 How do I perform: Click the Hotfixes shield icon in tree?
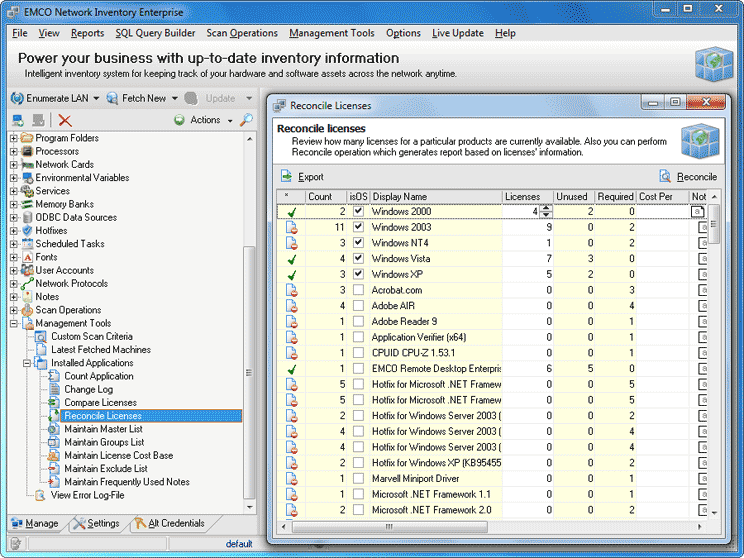(26, 230)
